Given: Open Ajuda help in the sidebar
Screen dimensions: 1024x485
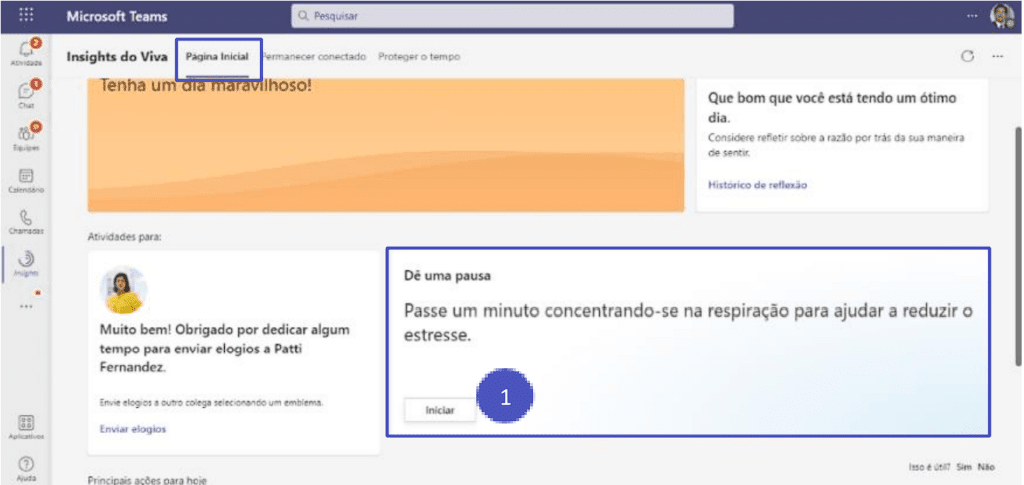Looking at the screenshot, I should pos(26,469).
